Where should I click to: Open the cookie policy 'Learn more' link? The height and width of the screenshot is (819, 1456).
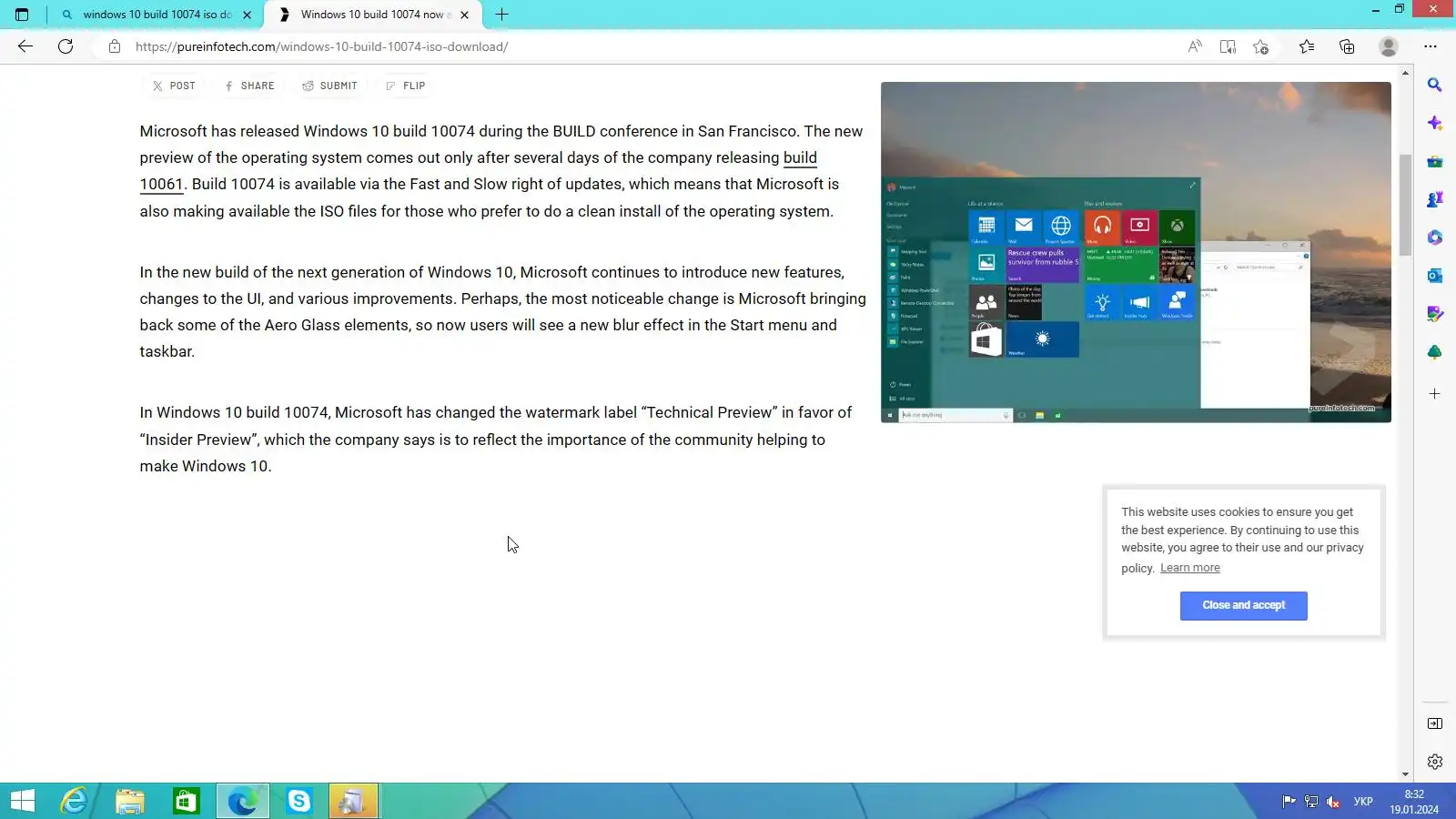tap(1189, 568)
